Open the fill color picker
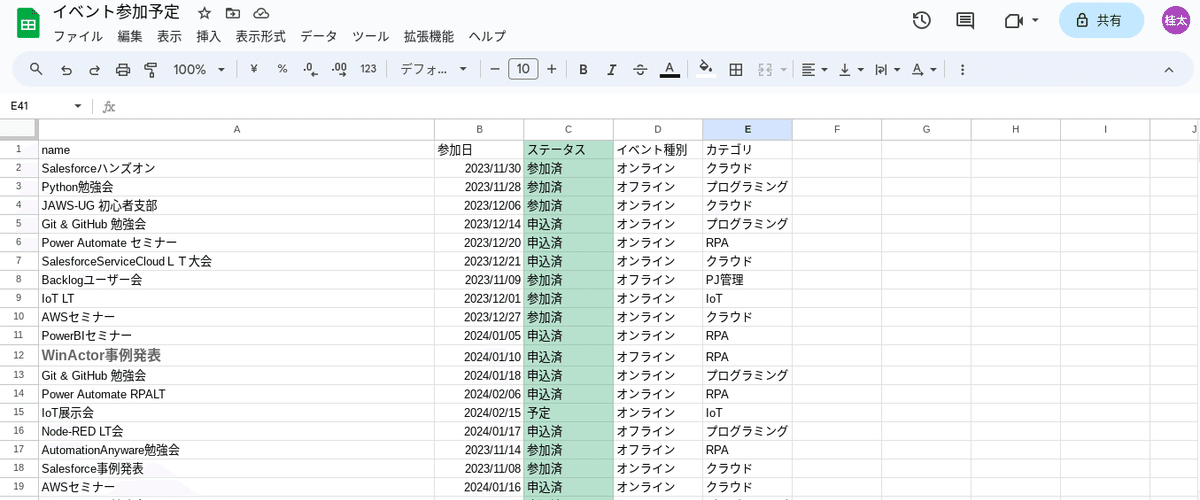 (706, 69)
